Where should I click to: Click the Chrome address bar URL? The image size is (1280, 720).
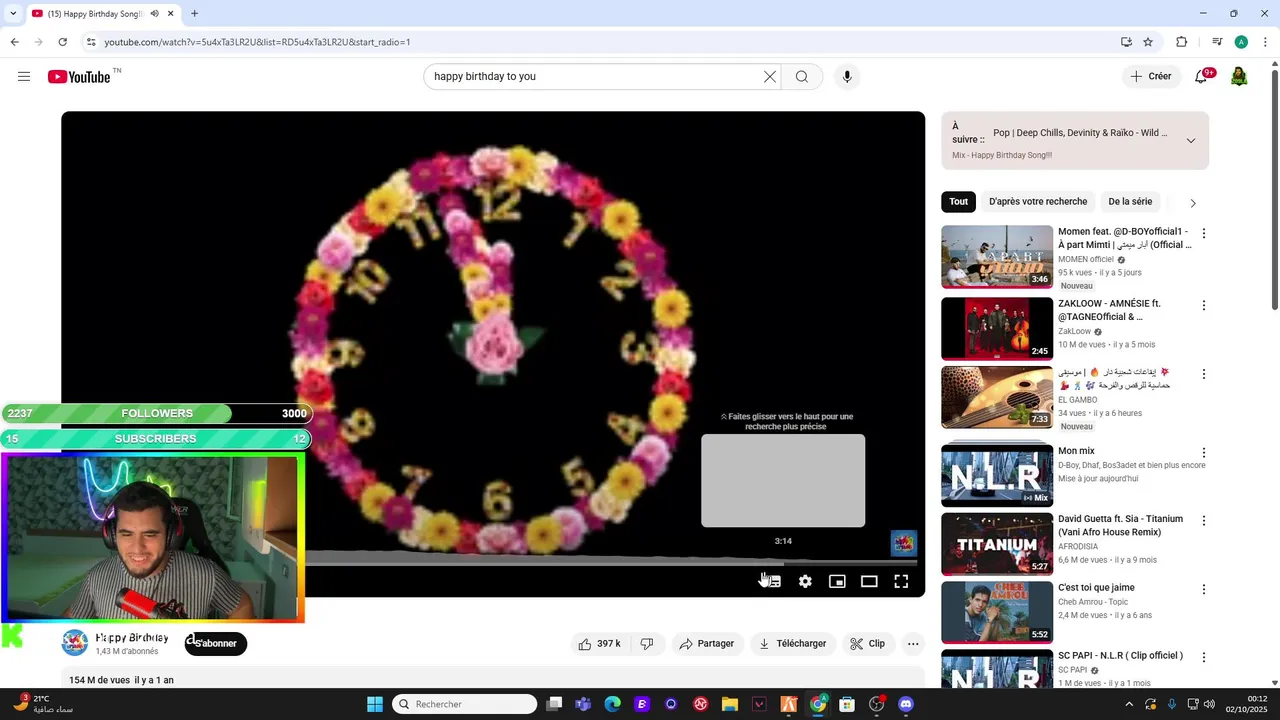[x=257, y=42]
